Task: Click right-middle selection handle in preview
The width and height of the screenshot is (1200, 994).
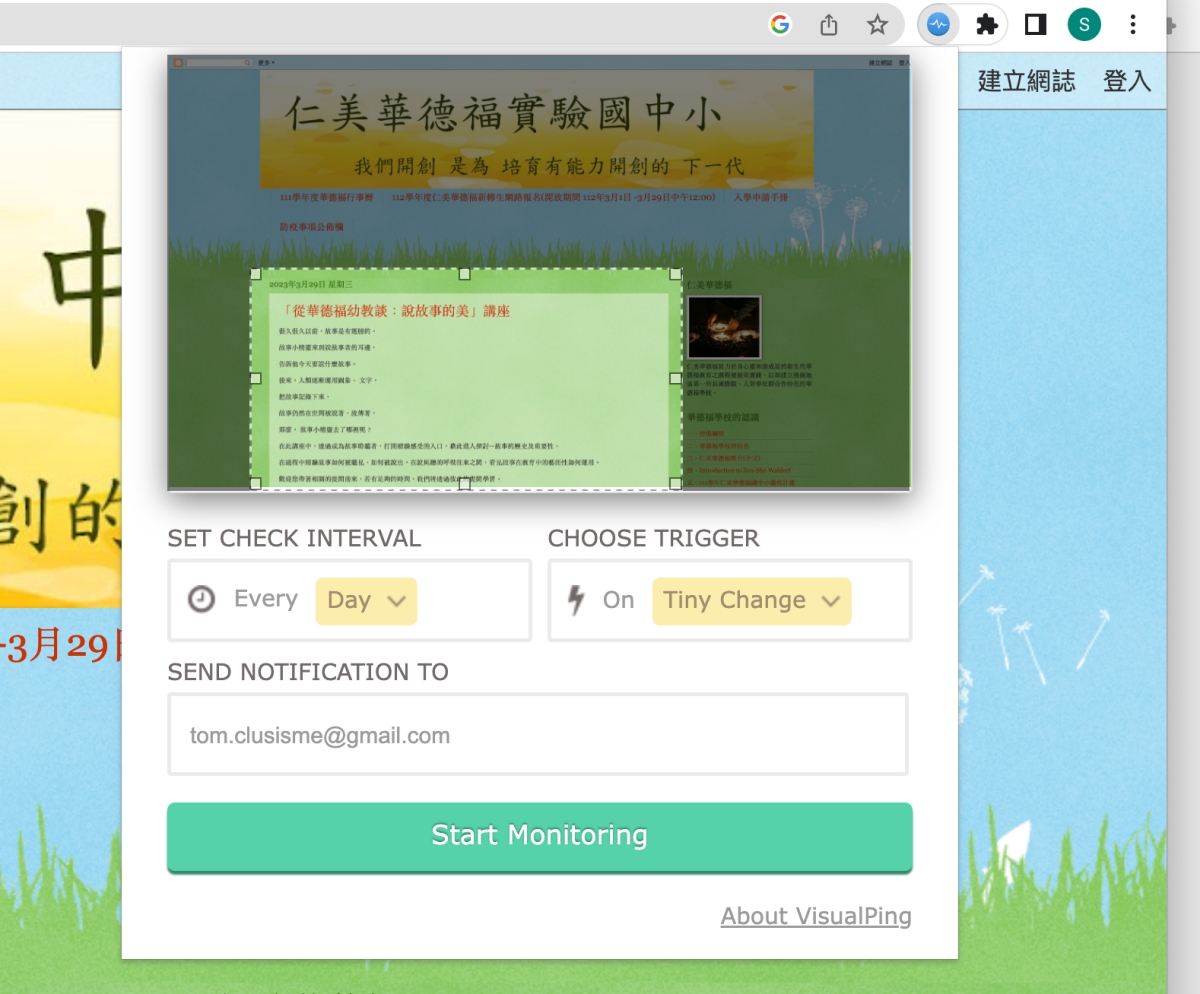Action: point(676,378)
